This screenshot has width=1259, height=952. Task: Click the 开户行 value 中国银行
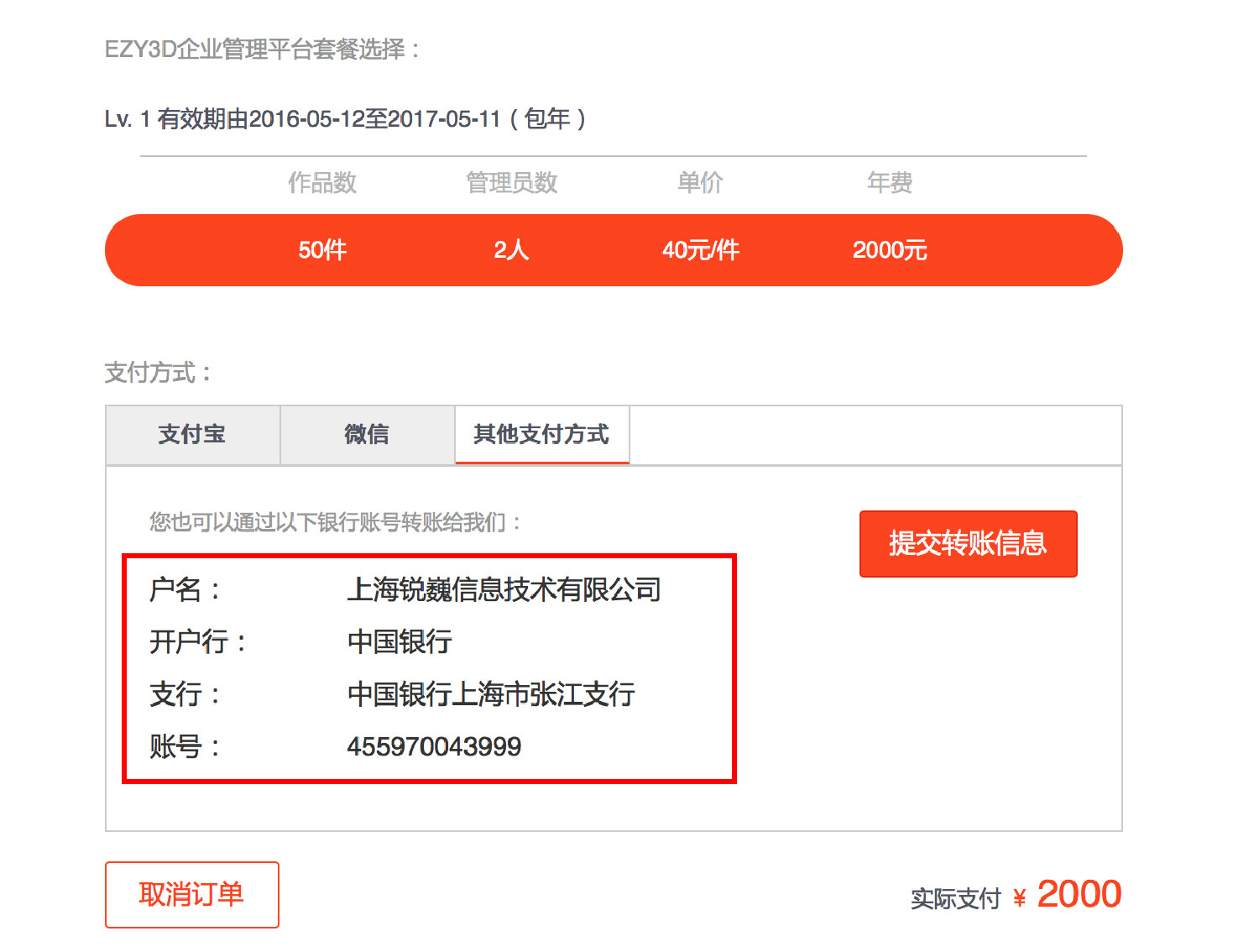(400, 642)
